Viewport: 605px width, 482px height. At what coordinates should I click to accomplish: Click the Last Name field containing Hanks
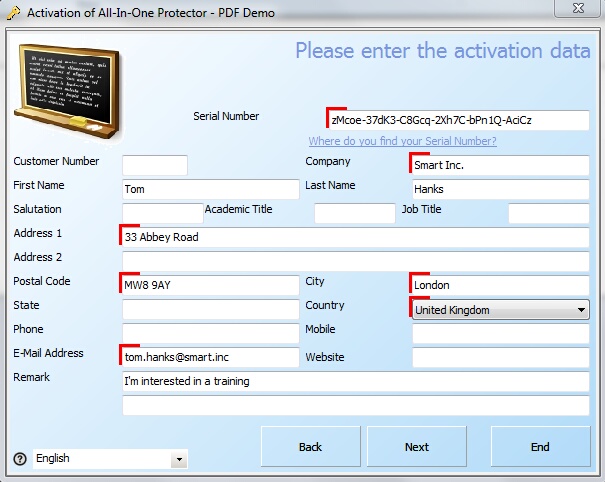500,189
